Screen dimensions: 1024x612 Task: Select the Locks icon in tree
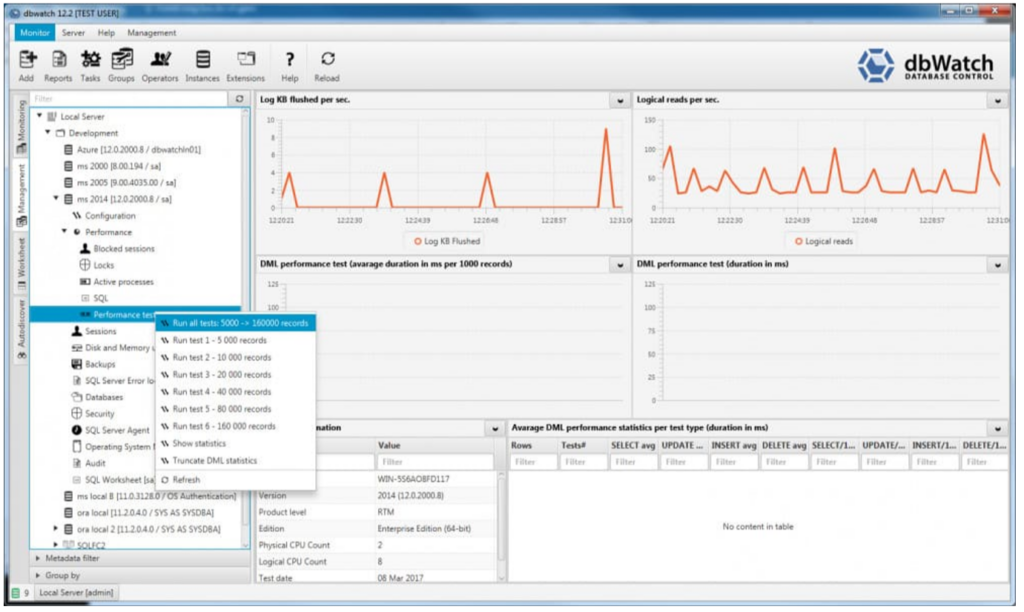coord(85,265)
